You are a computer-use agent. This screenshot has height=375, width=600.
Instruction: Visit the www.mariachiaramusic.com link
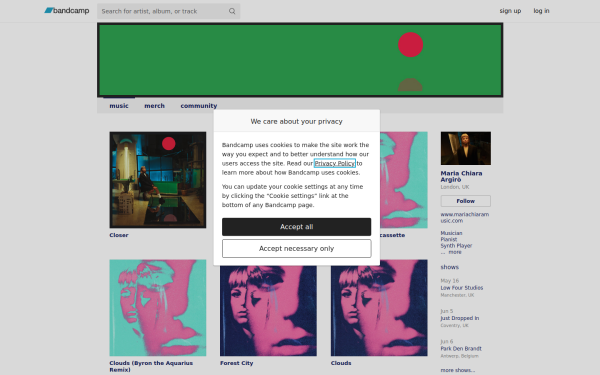click(465, 218)
